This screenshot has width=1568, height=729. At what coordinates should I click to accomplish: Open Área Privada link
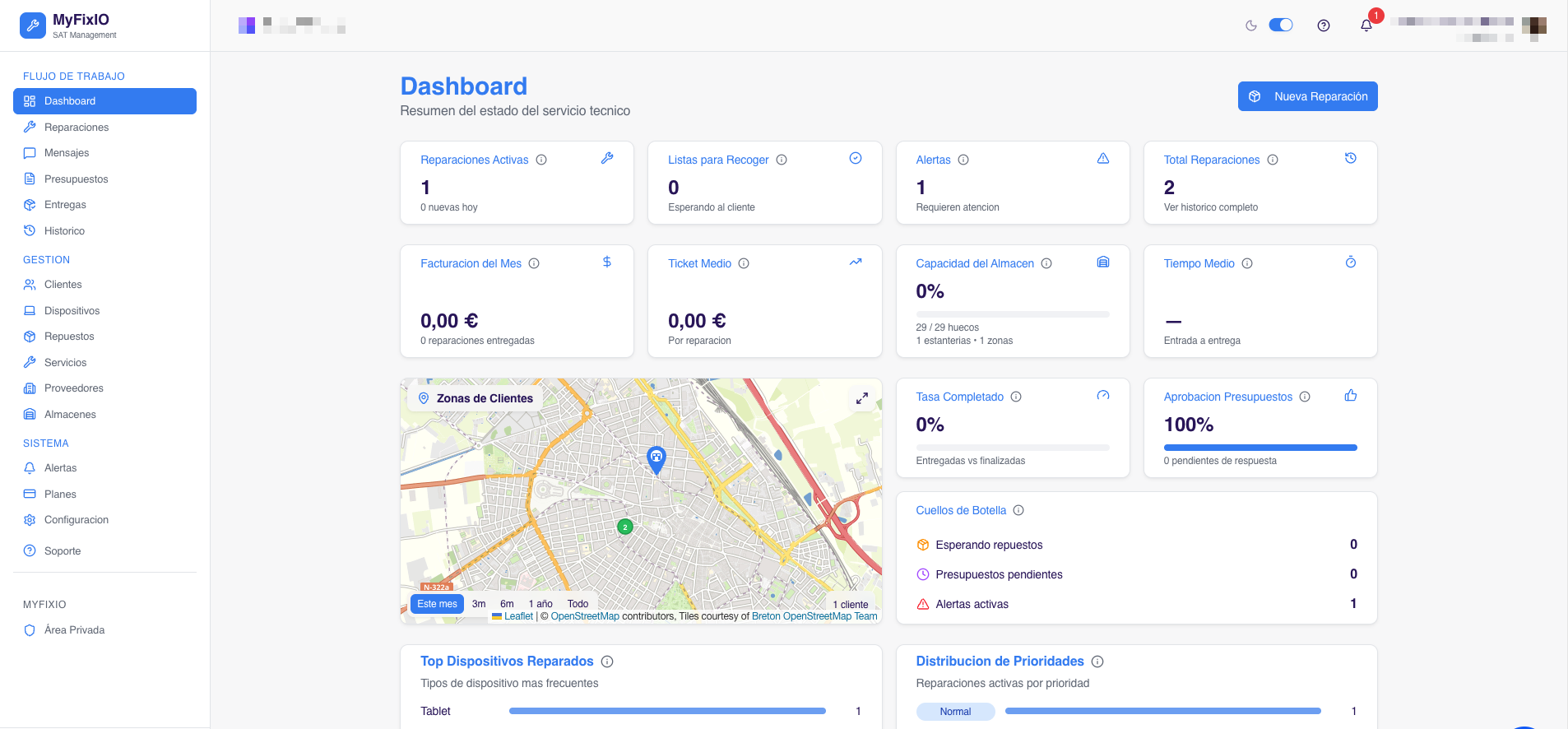(104, 630)
